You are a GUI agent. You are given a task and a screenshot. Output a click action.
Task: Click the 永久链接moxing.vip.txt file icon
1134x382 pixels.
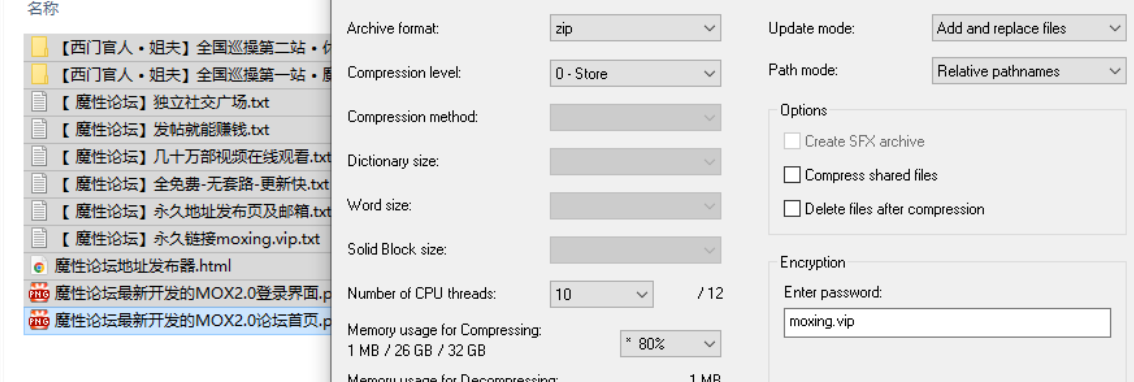coord(40,238)
